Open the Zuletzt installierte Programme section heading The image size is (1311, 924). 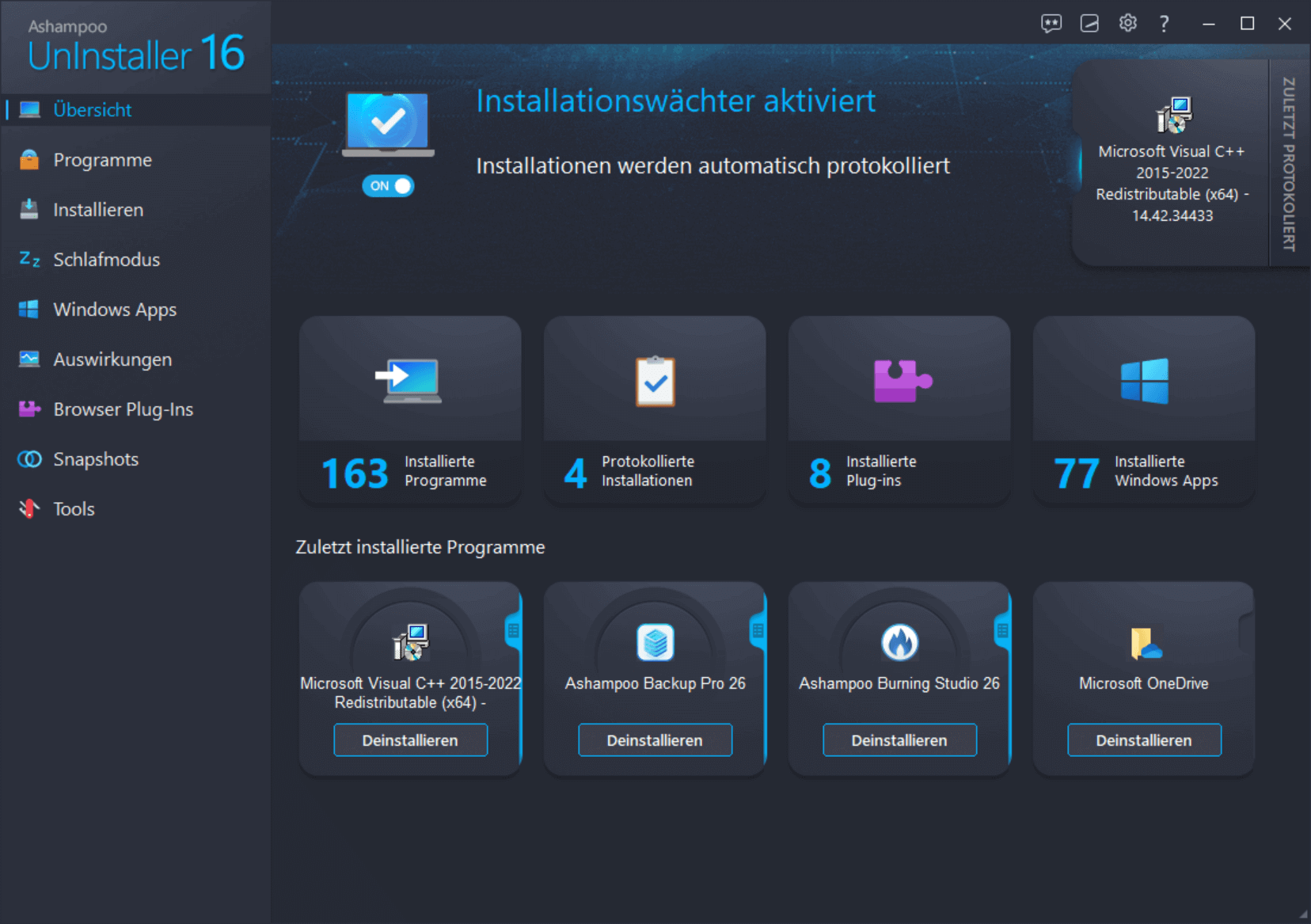pyautogui.click(x=420, y=546)
